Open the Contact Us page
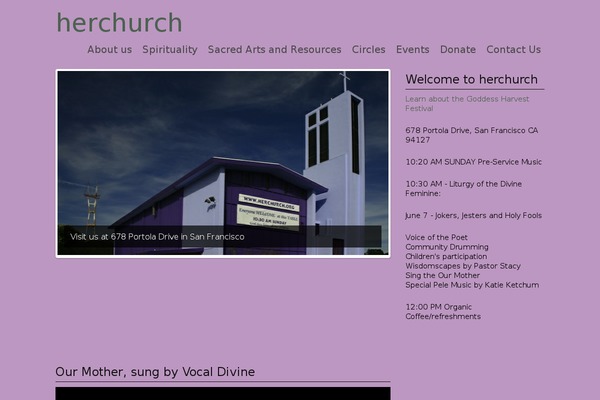Image resolution: width=600 pixels, height=400 pixels. 514,50
